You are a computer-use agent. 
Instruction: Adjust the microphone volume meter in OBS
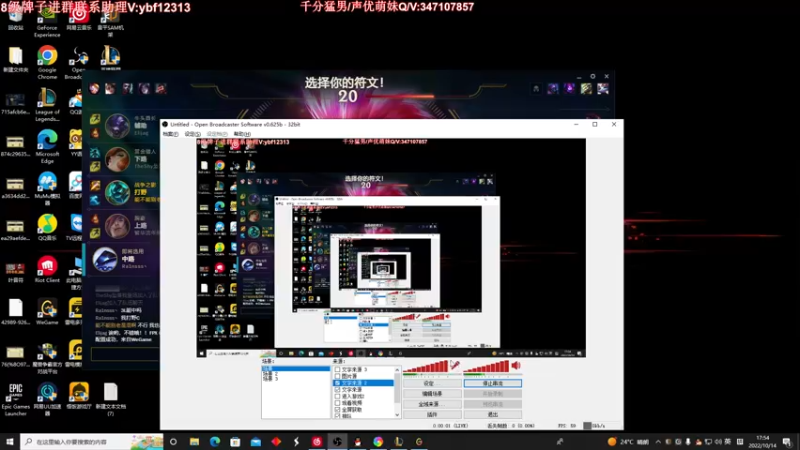click(x=426, y=366)
